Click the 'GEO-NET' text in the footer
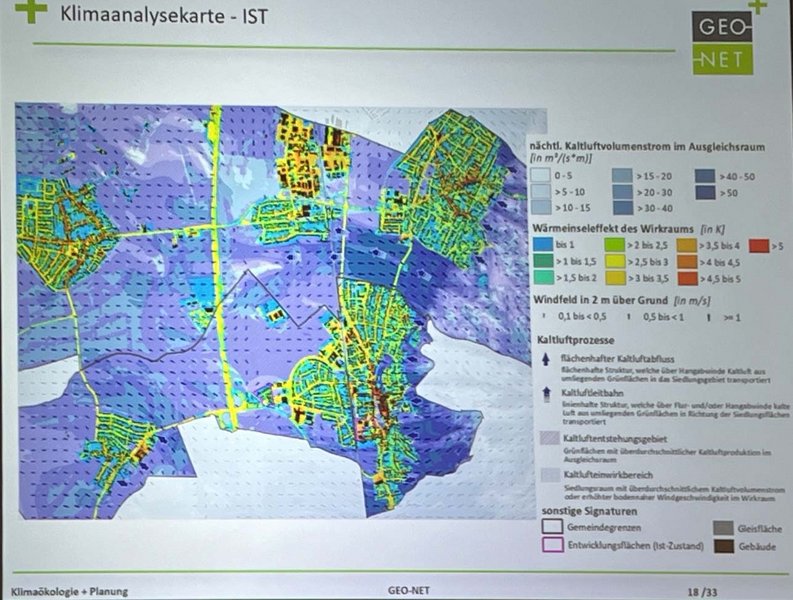This screenshot has height=600, width=793. (x=409, y=590)
